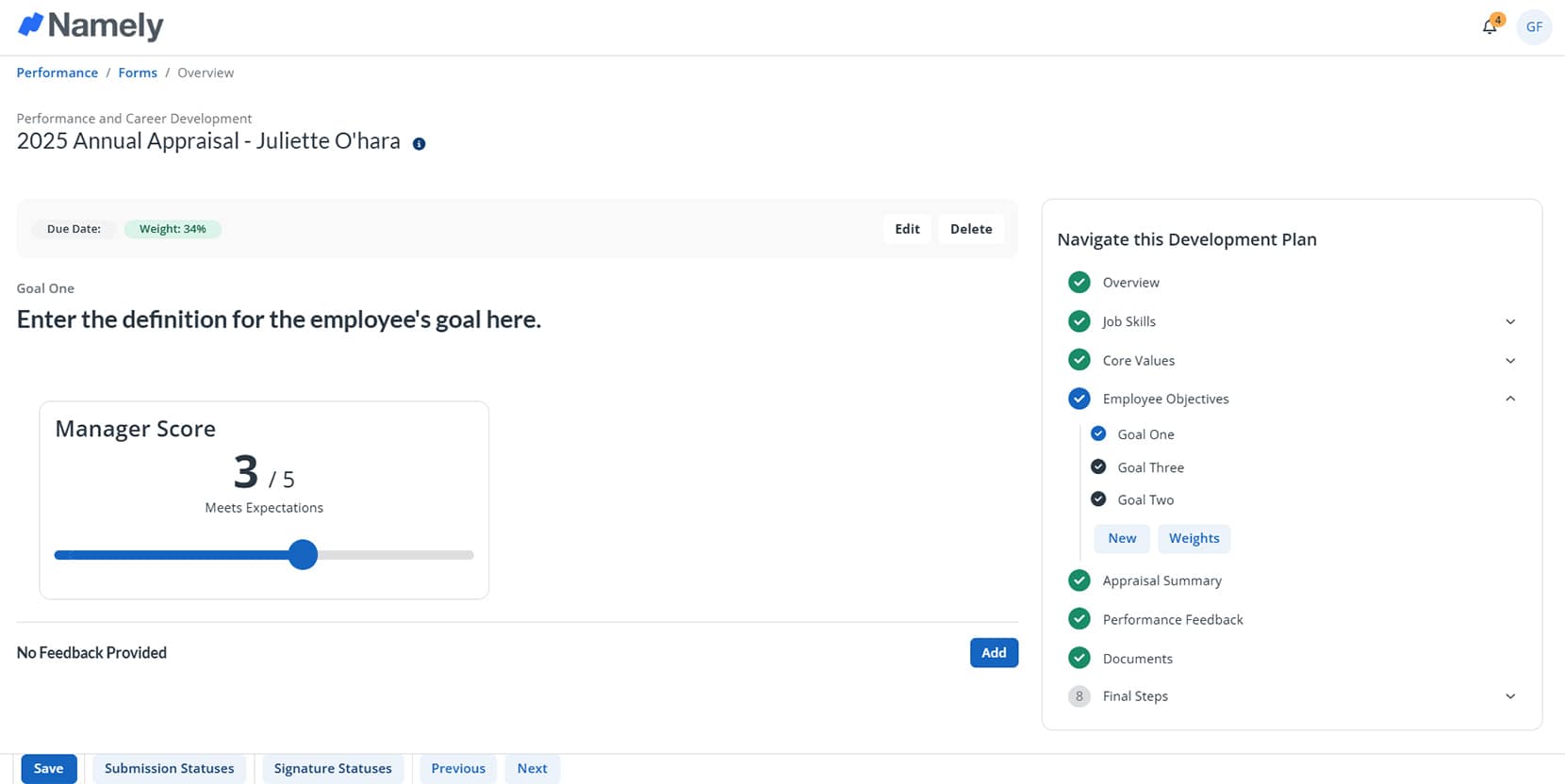Open Submission Statuses tab
This screenshot has width=1565, height=784.
169,769
